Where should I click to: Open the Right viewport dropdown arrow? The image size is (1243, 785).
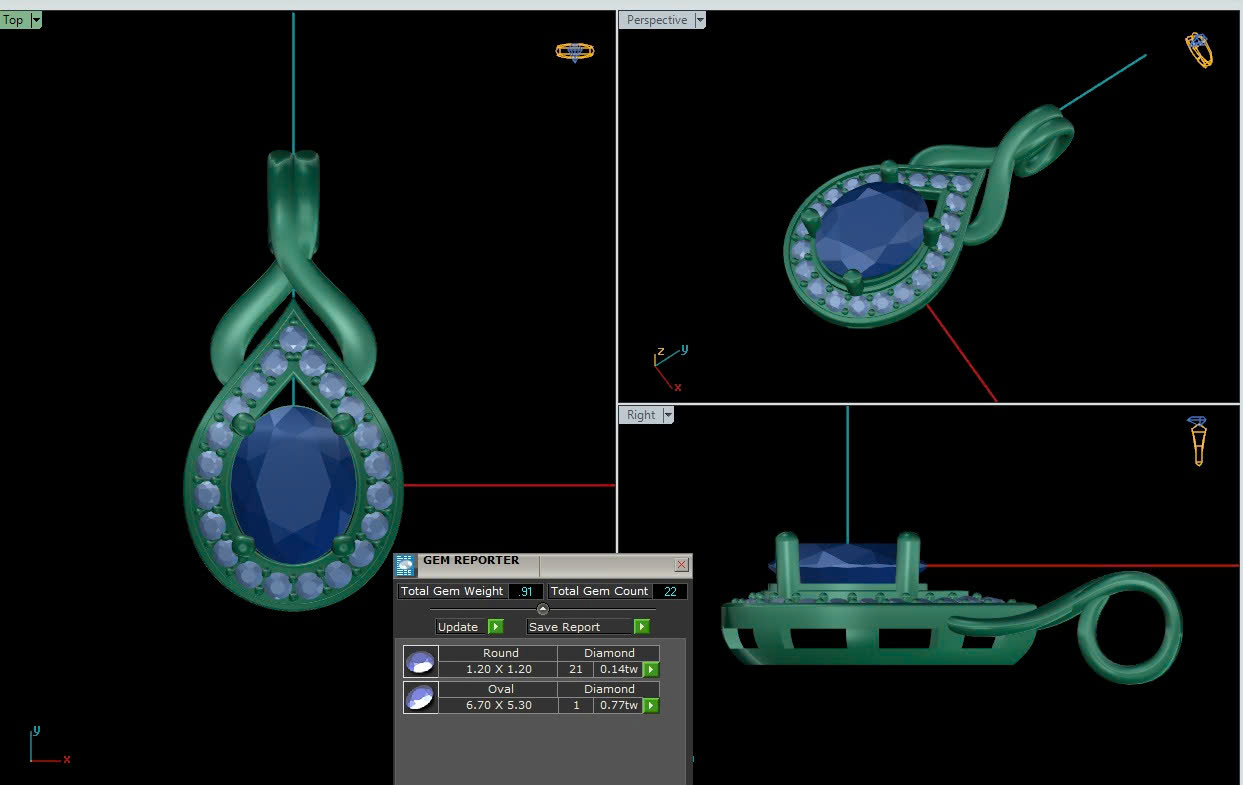tap(668, 415)
